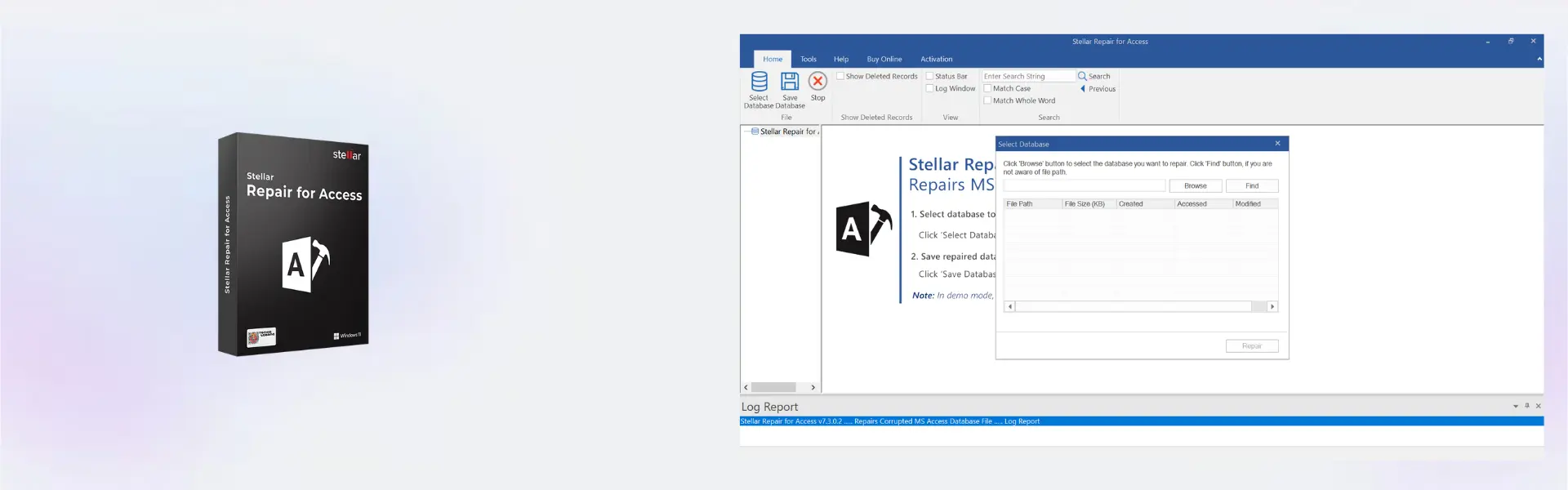This screenshot has height=490, width=1568.
Task: Close the Select Database dialog
Action: tap(1278, 144)
